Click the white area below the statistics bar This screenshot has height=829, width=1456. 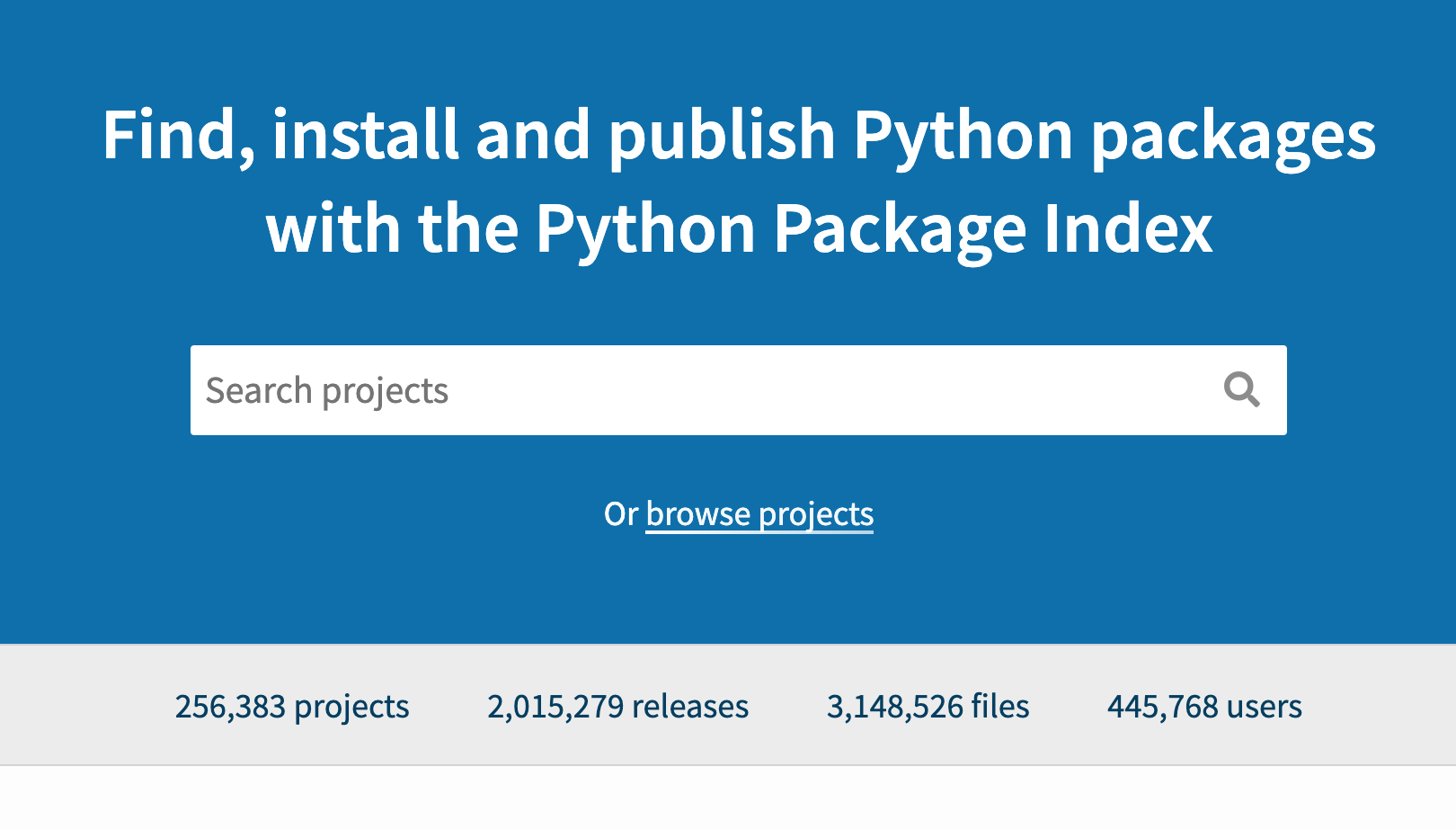pos(728,798)
